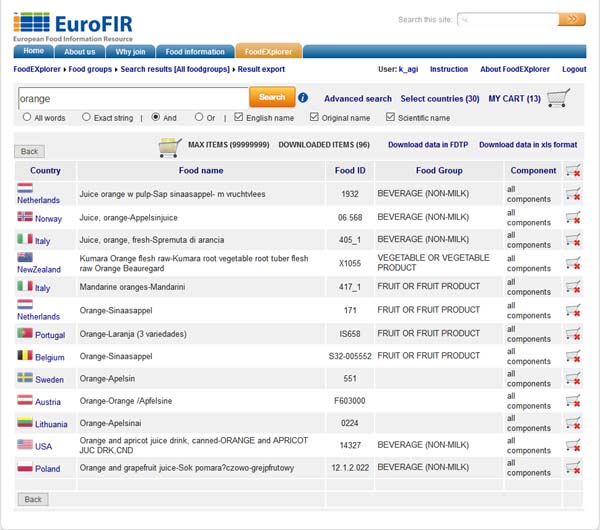600x530 pixels.
Task: Open the Why join tab
Action: pyautogui.click(x=130, y=51)
